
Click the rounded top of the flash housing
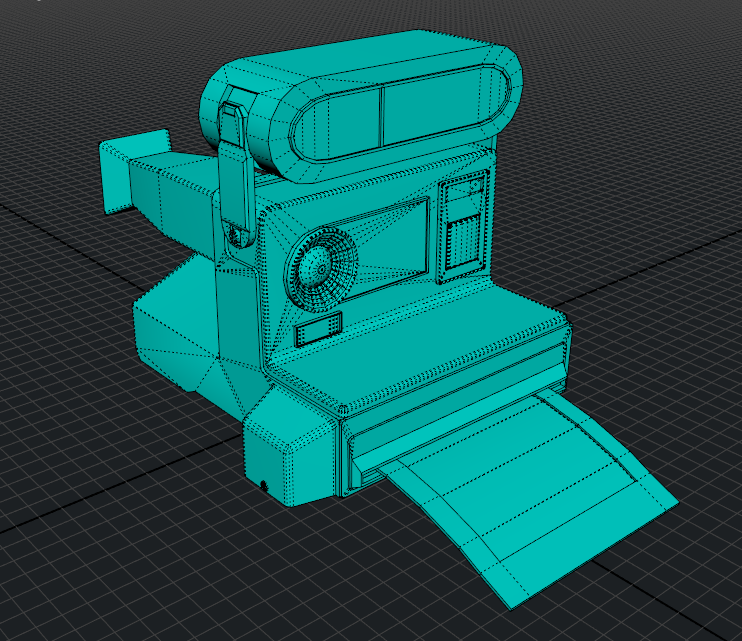coord(360,57)
